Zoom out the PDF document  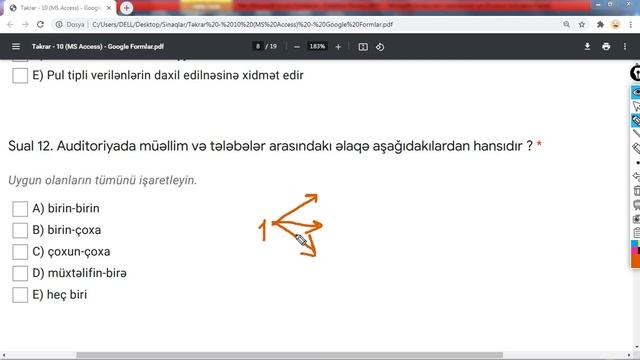click(x=297, y=47)
